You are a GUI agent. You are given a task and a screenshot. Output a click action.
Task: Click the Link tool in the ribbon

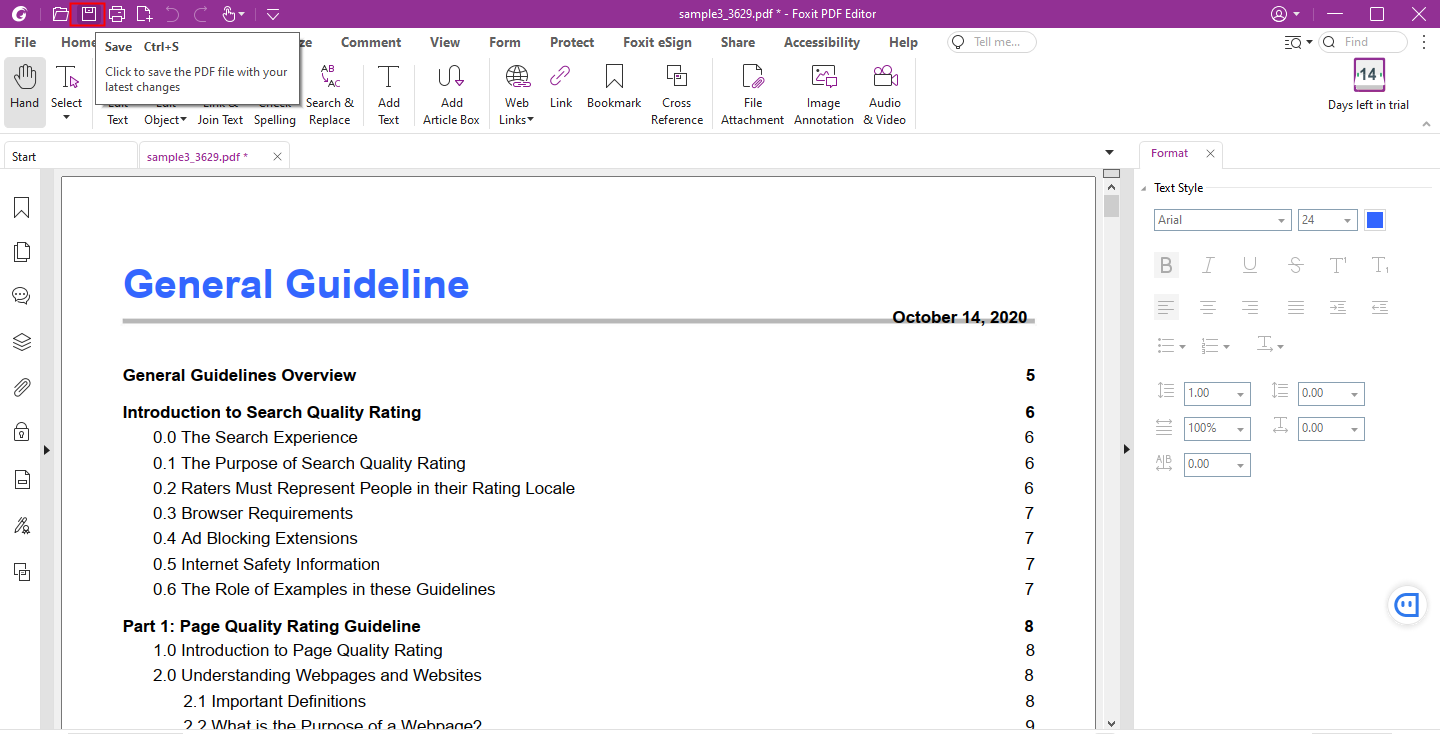tap(561, 88)
